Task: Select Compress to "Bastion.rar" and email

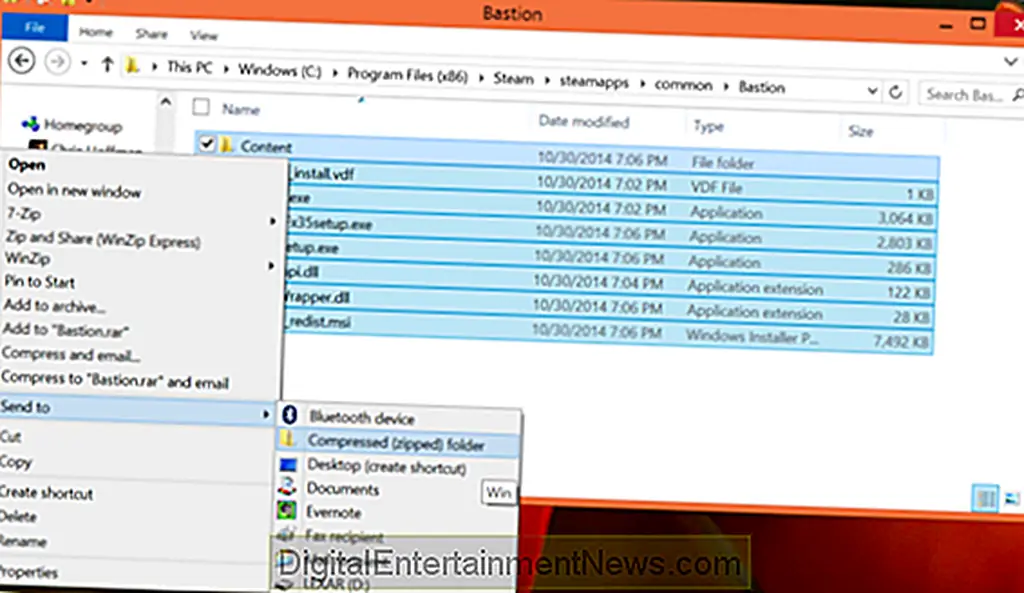Action: [x=115, y=380]
